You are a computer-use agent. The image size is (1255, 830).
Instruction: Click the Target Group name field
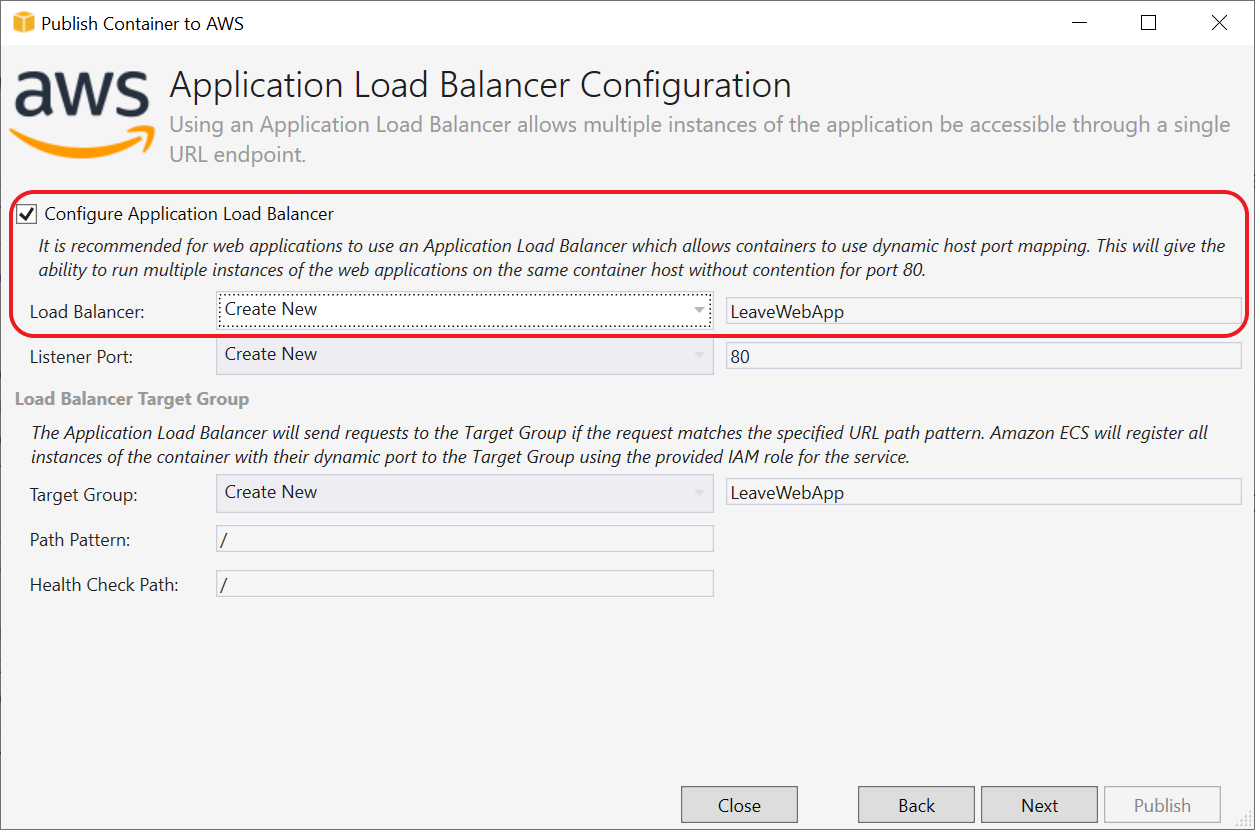pyautogui.click(x=984, y=492)
